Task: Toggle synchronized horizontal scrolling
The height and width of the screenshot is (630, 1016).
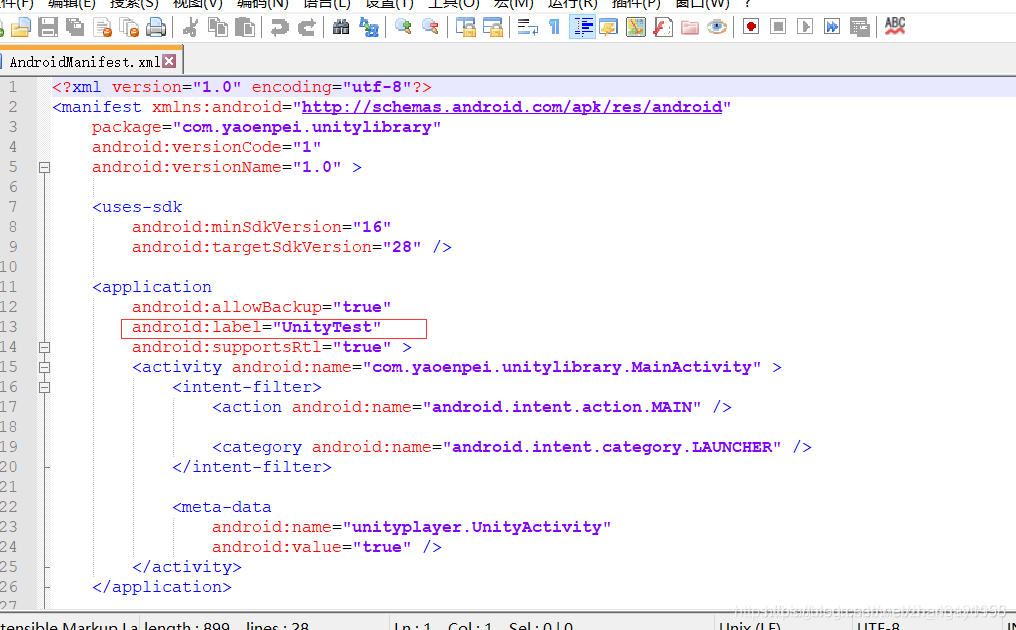Action: pos(492,27)
